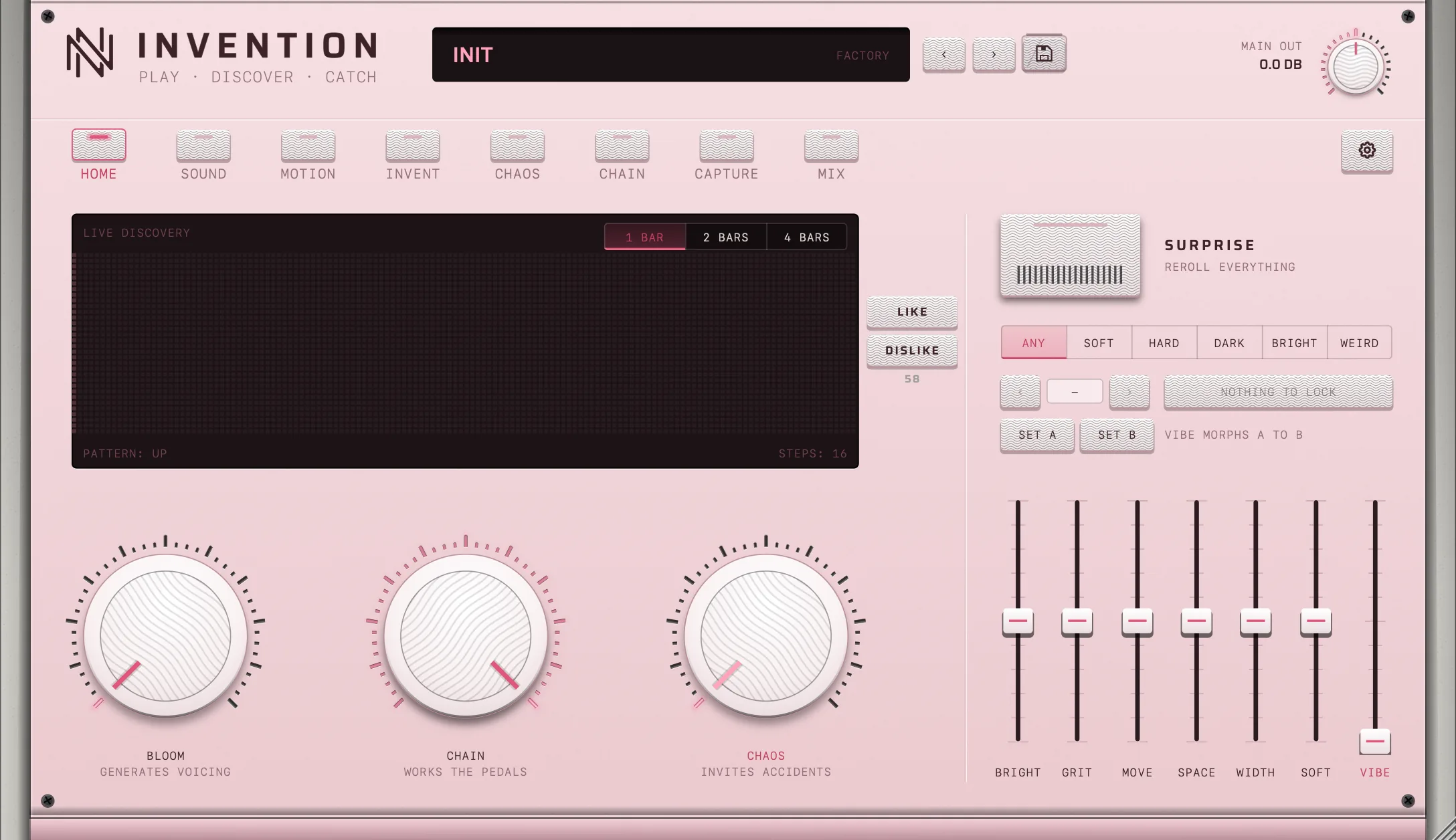Choose the HARD vibe filter
1456x840 pixels.
[1164, 342]
